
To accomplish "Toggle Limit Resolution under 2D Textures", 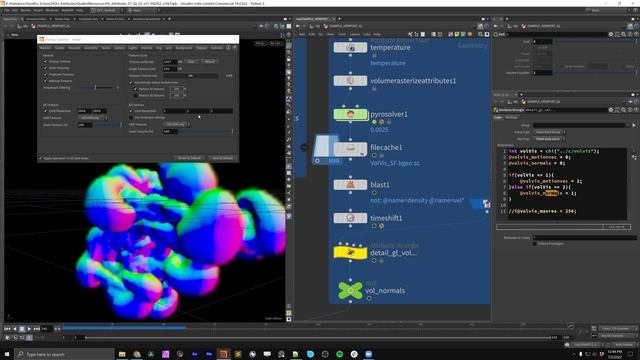I will pos(45,111).
